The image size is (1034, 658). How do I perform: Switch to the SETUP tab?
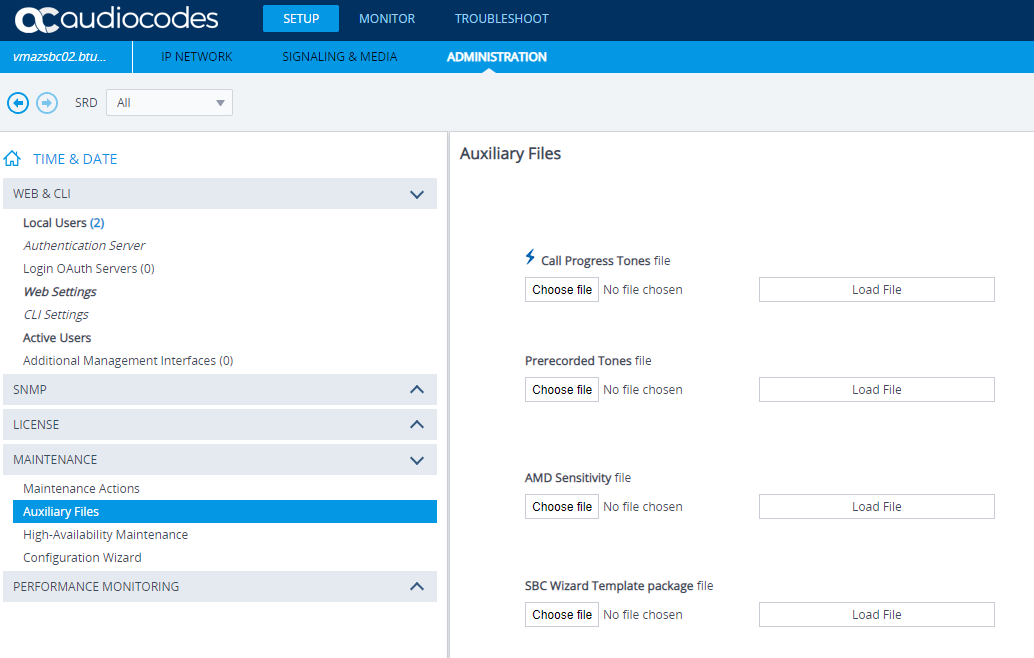[x=301, y=18]
